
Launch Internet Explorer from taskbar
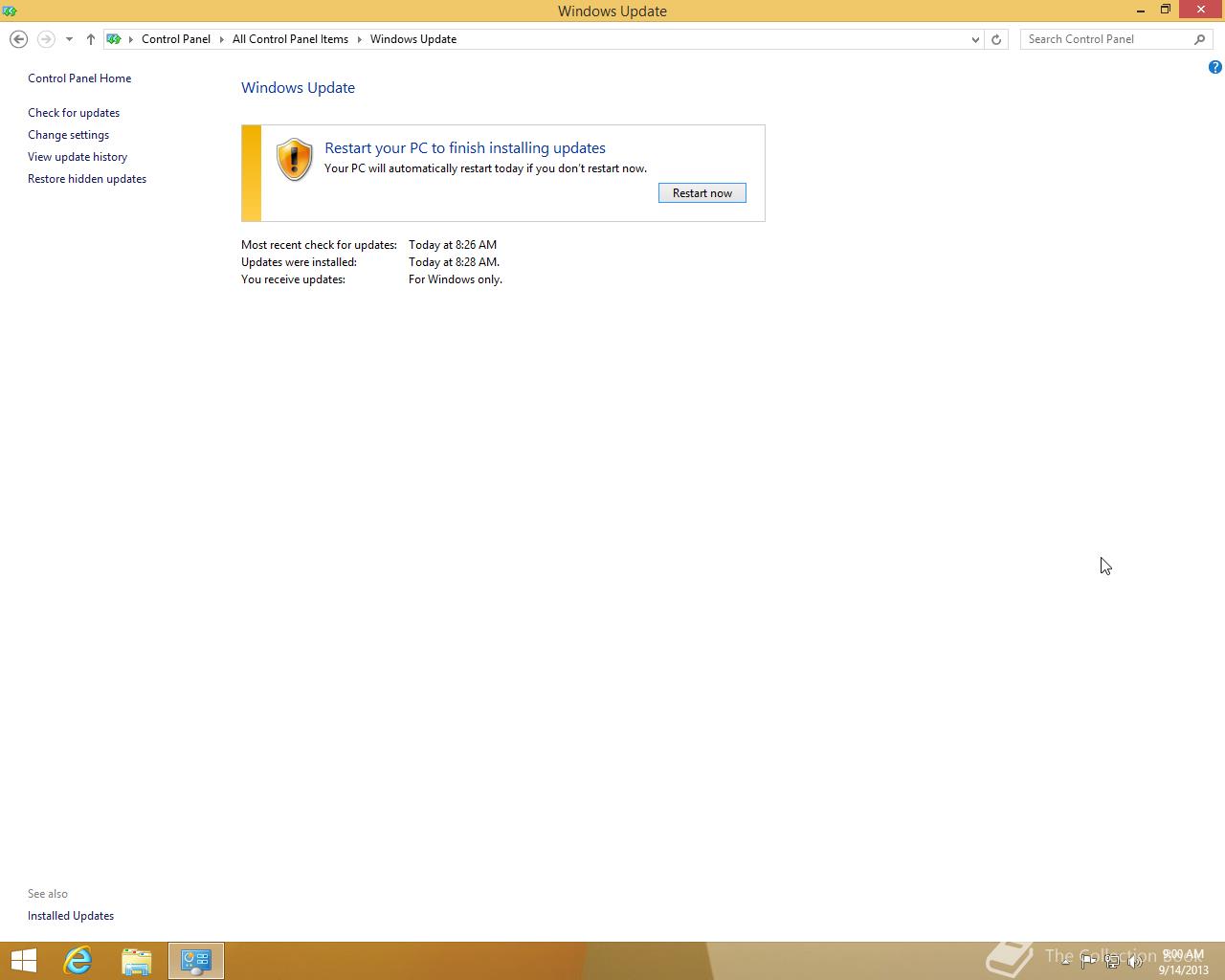(78, 961)
